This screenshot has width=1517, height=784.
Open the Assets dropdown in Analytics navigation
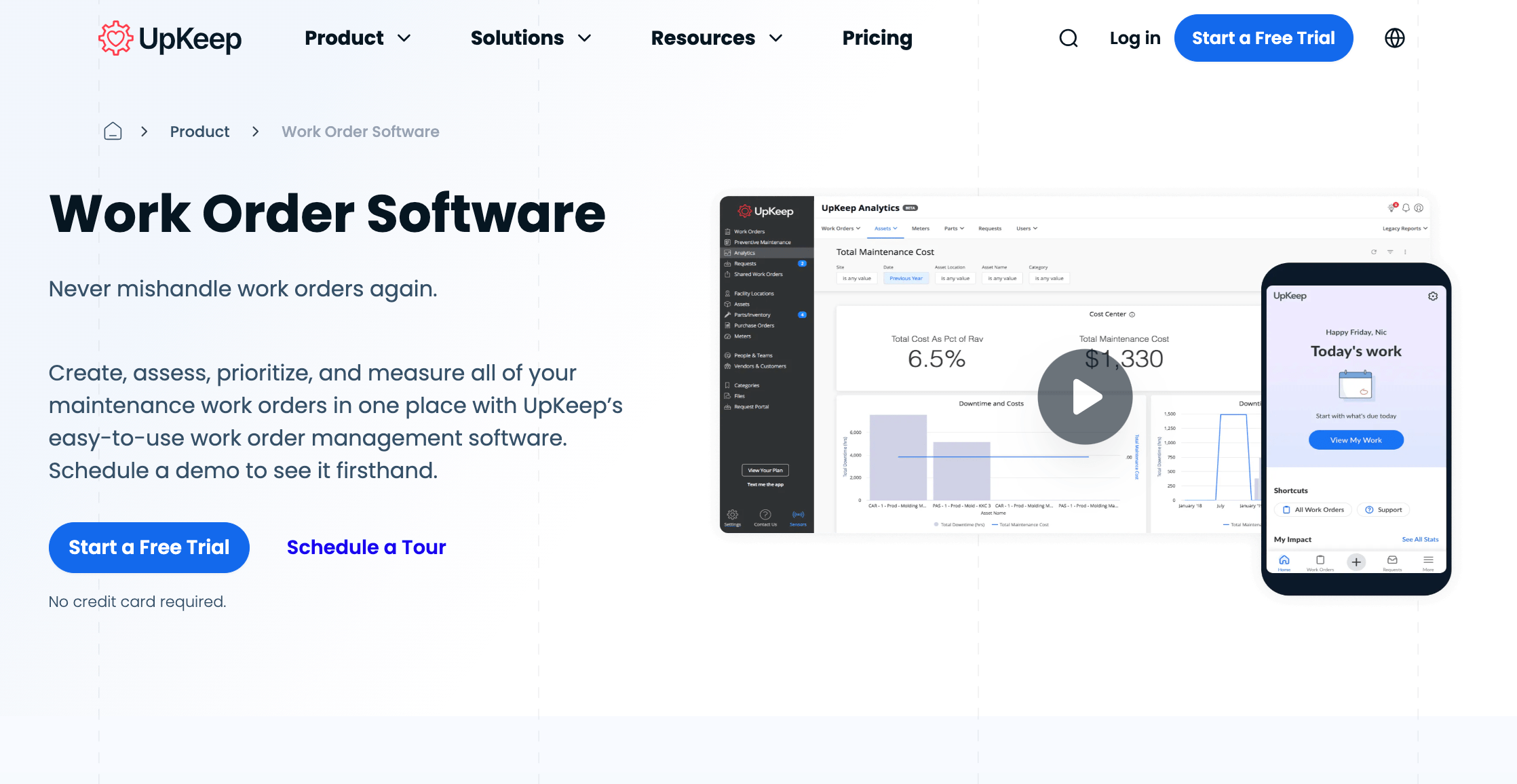(885, 229)
